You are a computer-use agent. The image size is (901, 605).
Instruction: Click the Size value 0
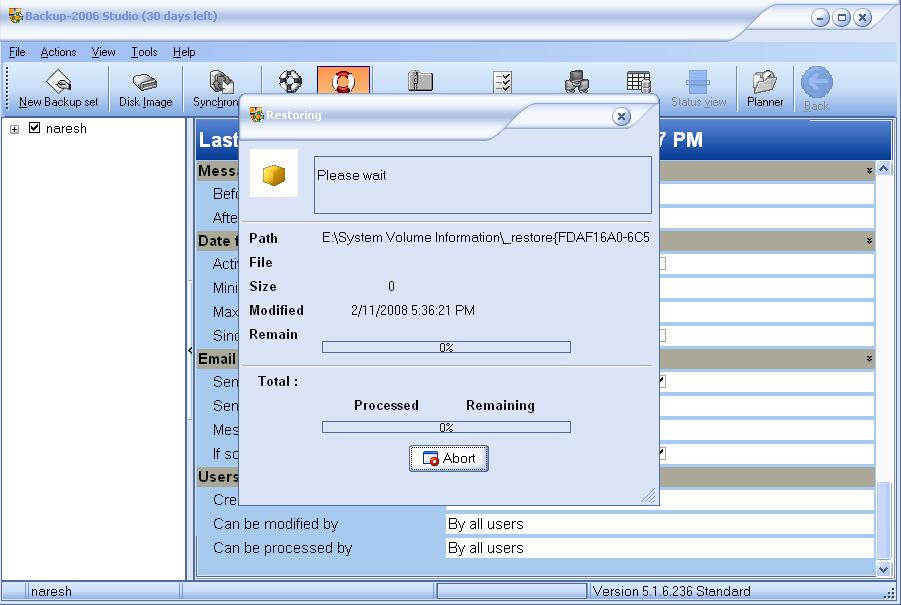(x=391, y=287)
